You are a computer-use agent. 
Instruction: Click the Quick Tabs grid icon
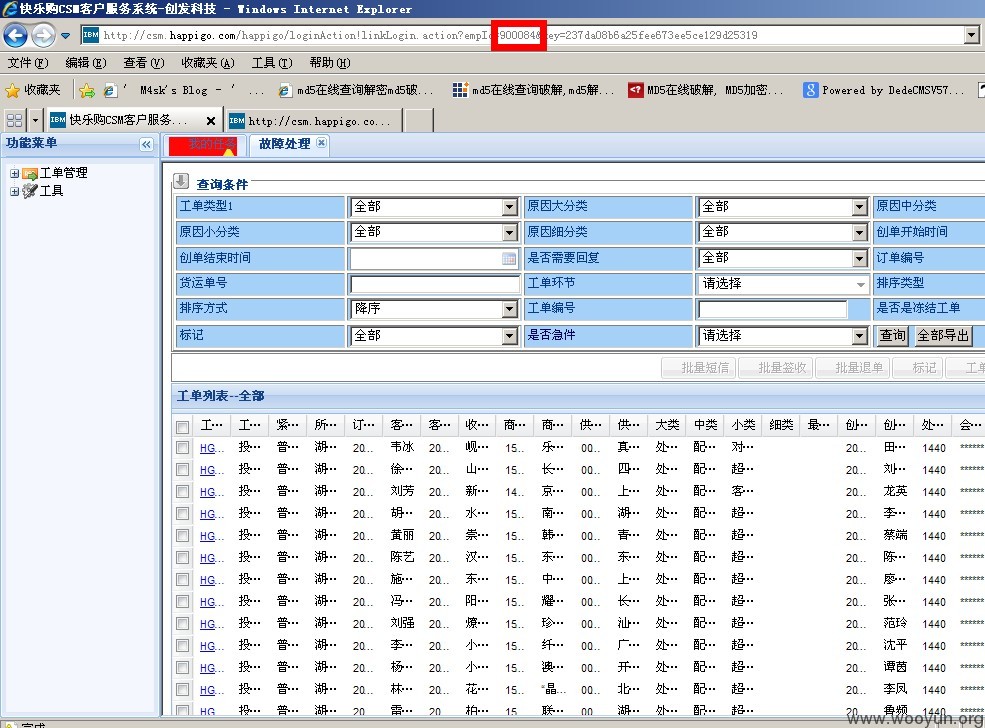coord(14,120)
